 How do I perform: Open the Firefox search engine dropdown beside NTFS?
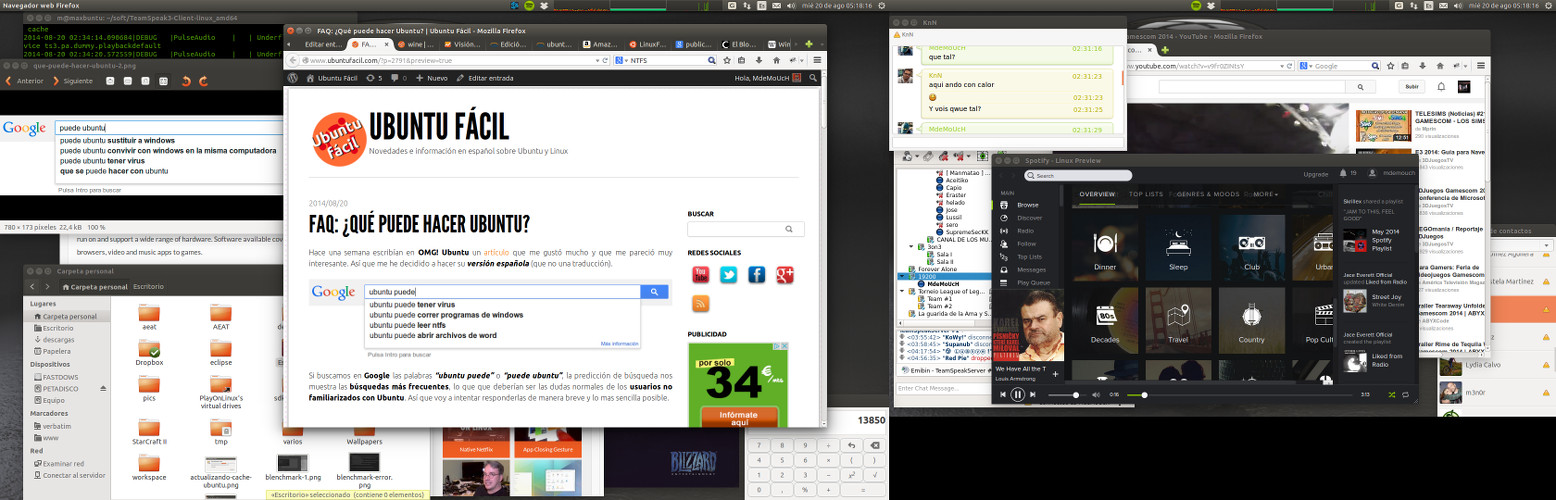[x=624, y=60]
